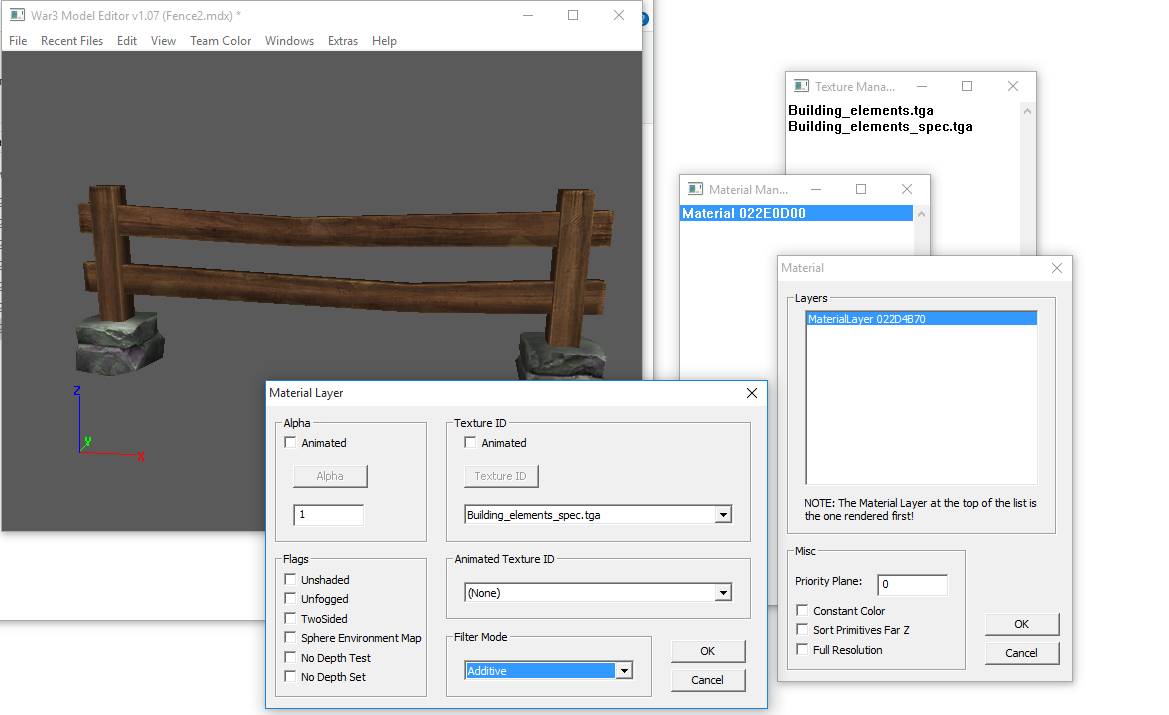Check the Full Resolution option
This screenshot has height=715, width=1169.
[x=802, y=649]
